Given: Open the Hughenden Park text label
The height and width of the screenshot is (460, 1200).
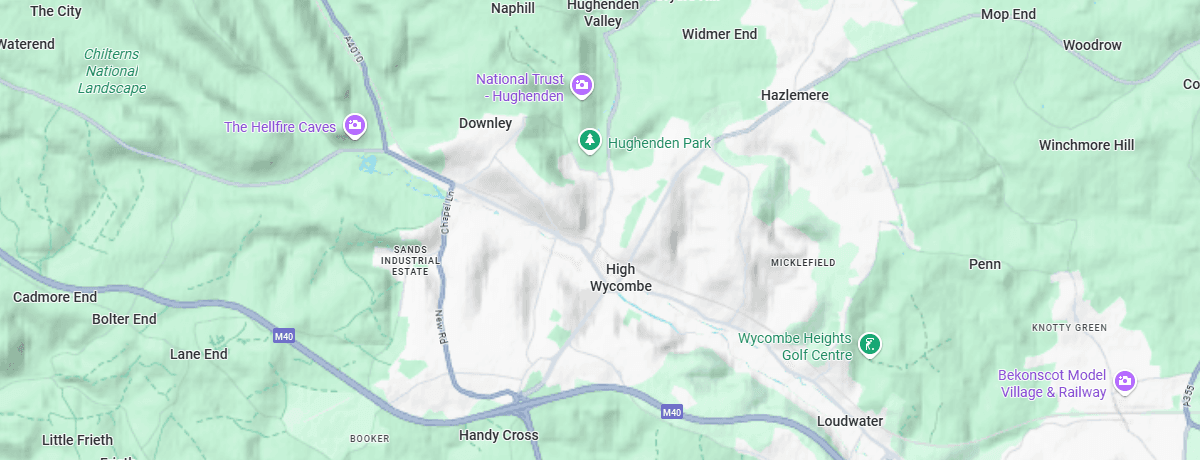Looking at the screenshot, I should tap(659, 143).
